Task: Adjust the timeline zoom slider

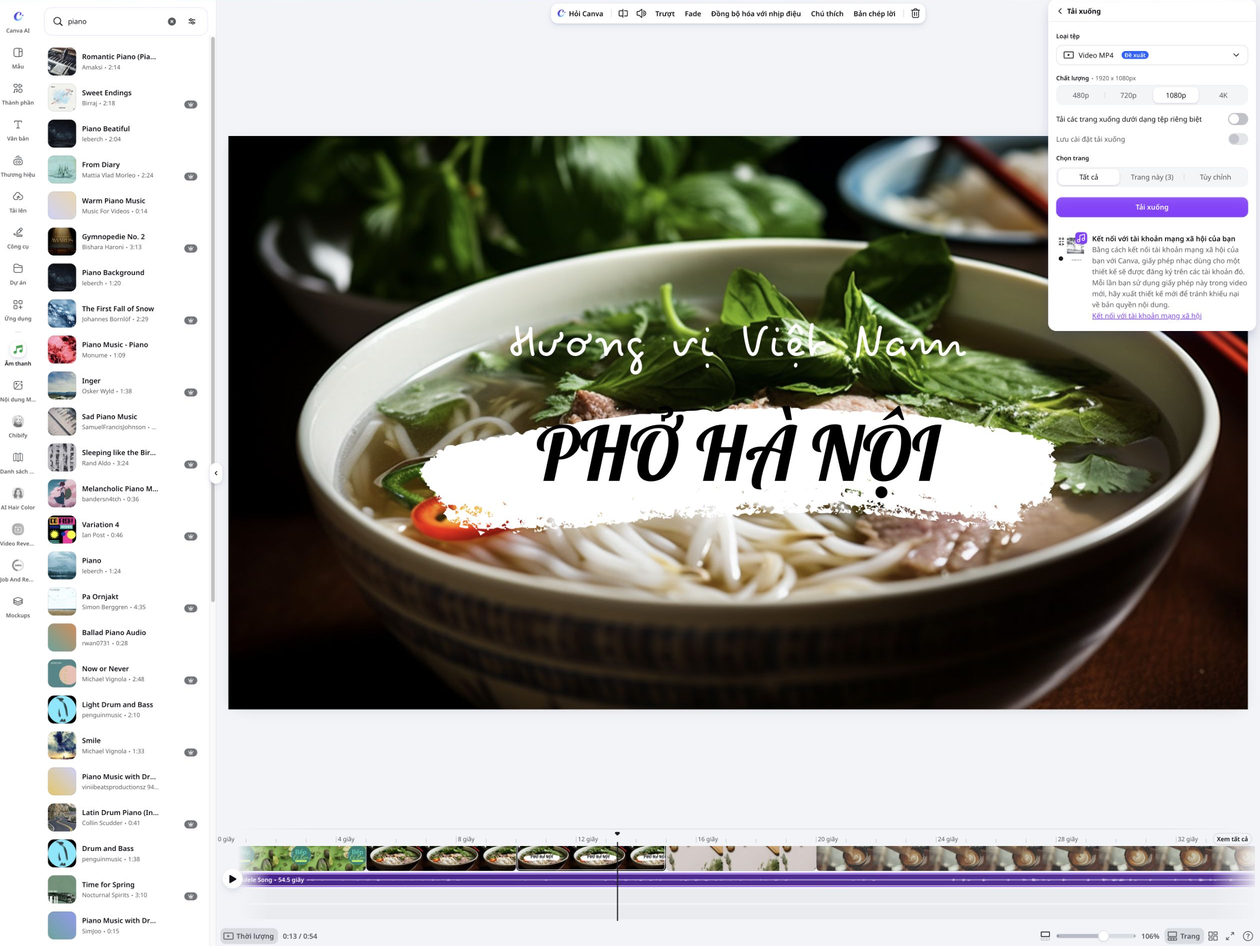Action: [1095, 936]
